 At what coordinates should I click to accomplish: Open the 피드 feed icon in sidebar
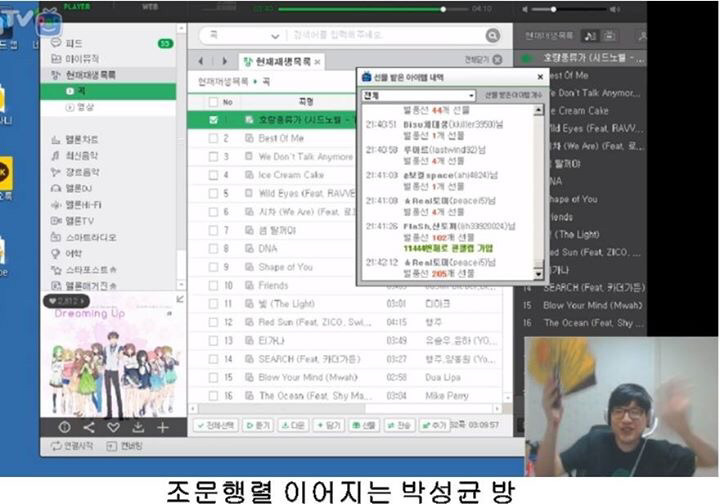pyautogui.click(x=56, y=43)
